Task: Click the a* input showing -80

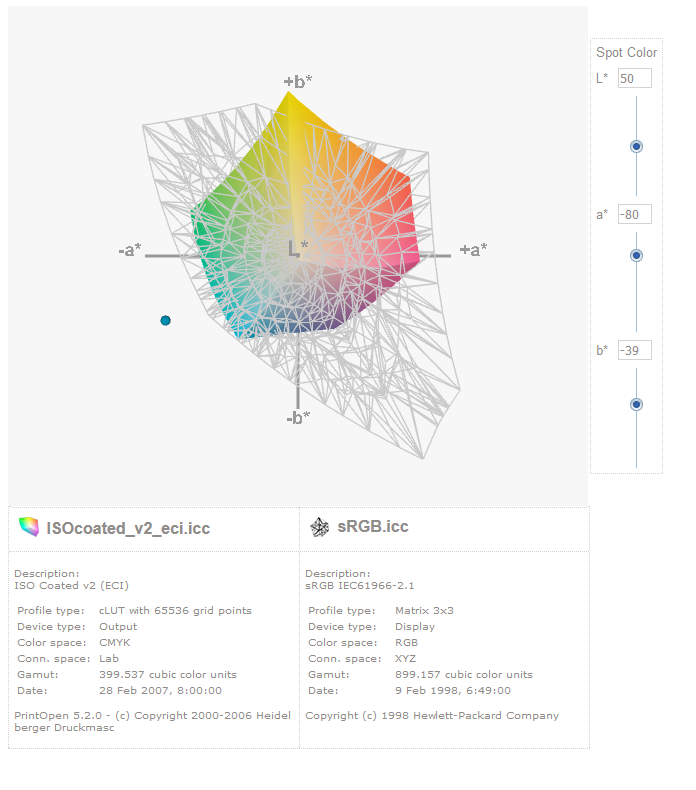Action: [635, 215]
